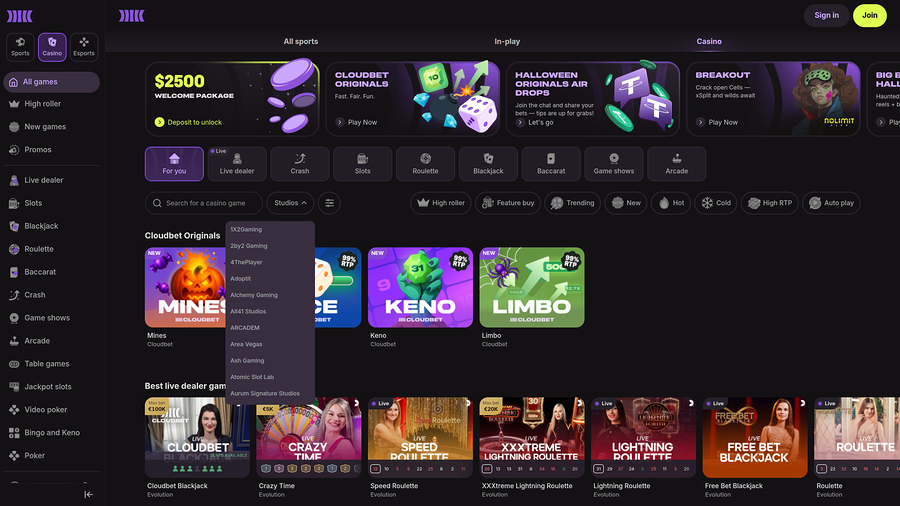The width and height of the screenshot is (900, 506).
Task: Choose Aurum Signature Studios from studios list
Action: tap(270, 394)
